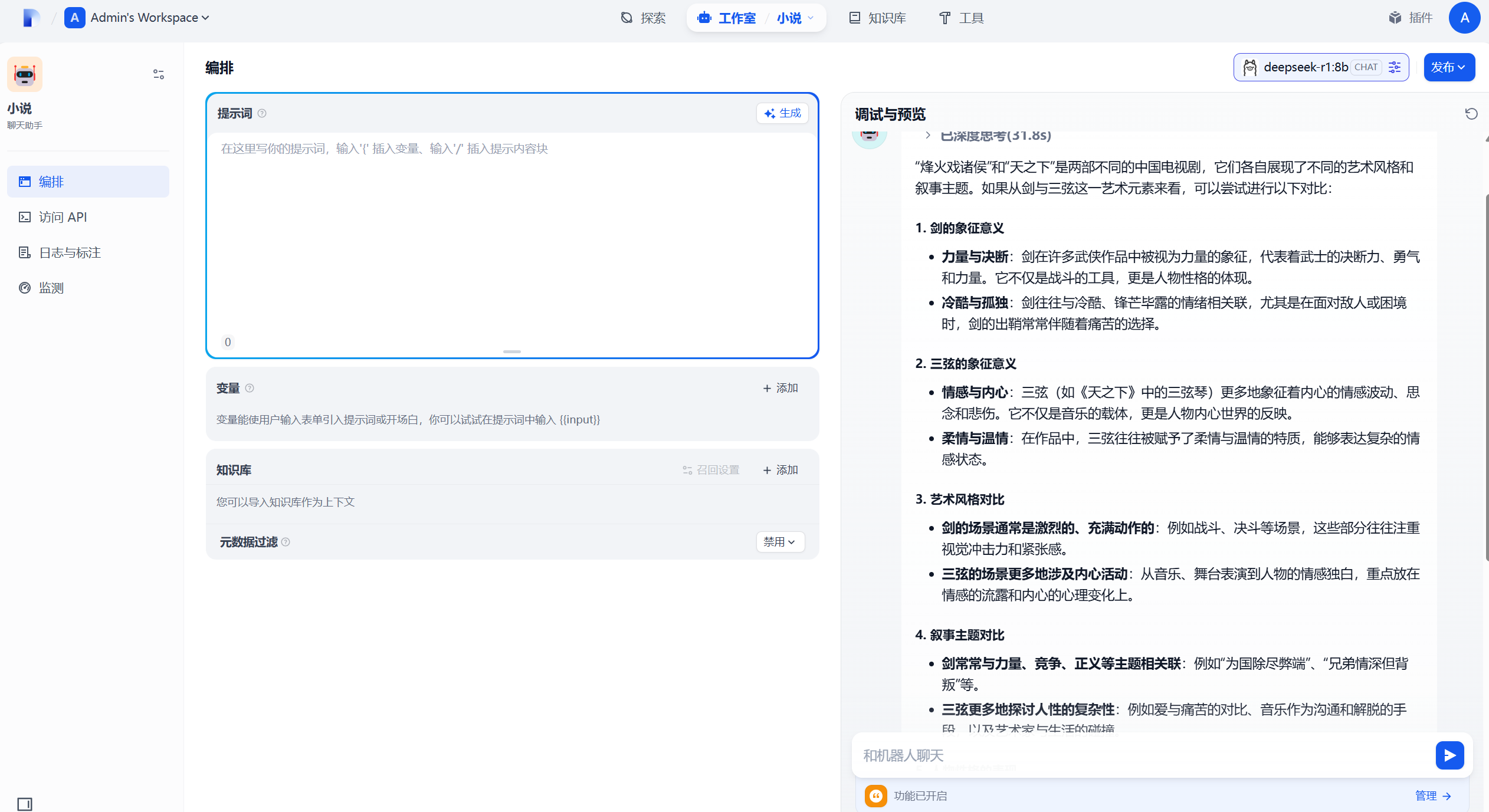Screen dimensions: 1489x812
Task: Click the send message arrow button
Action: pos(1449,755)
